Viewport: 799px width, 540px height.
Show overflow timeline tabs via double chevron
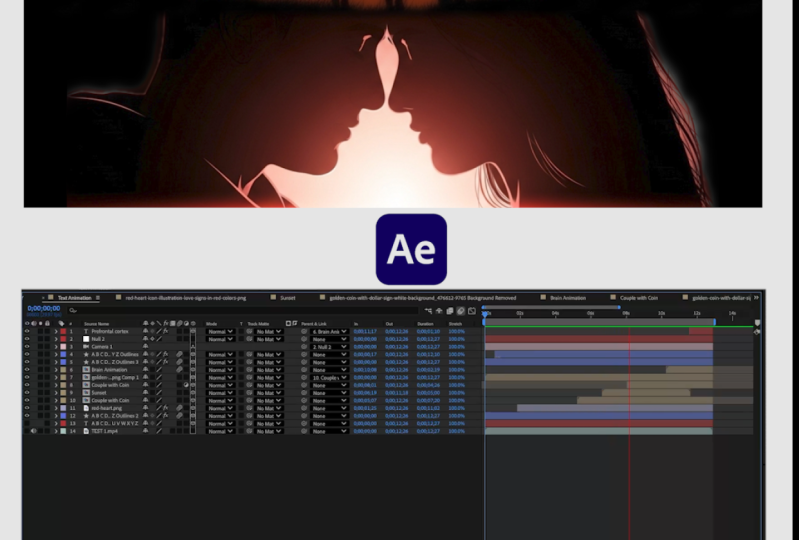[x=757, y=298]
